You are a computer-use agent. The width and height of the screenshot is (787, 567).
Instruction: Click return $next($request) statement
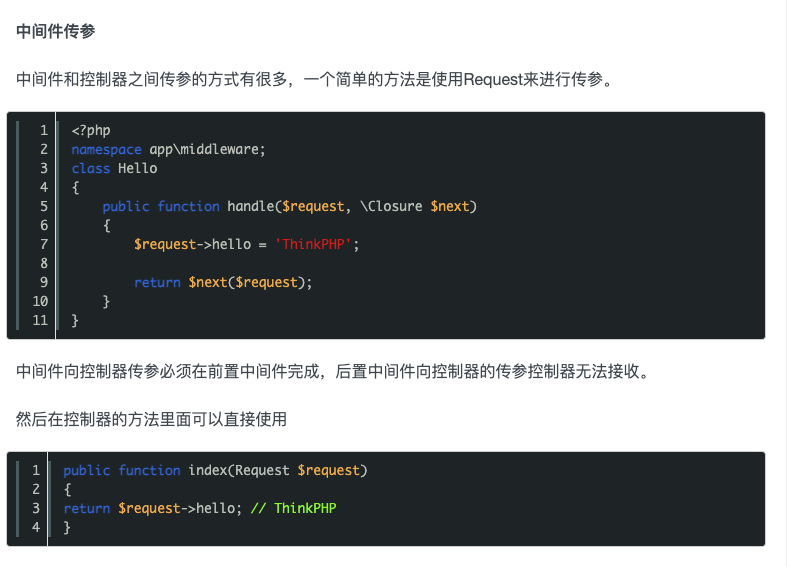point(223,282)
